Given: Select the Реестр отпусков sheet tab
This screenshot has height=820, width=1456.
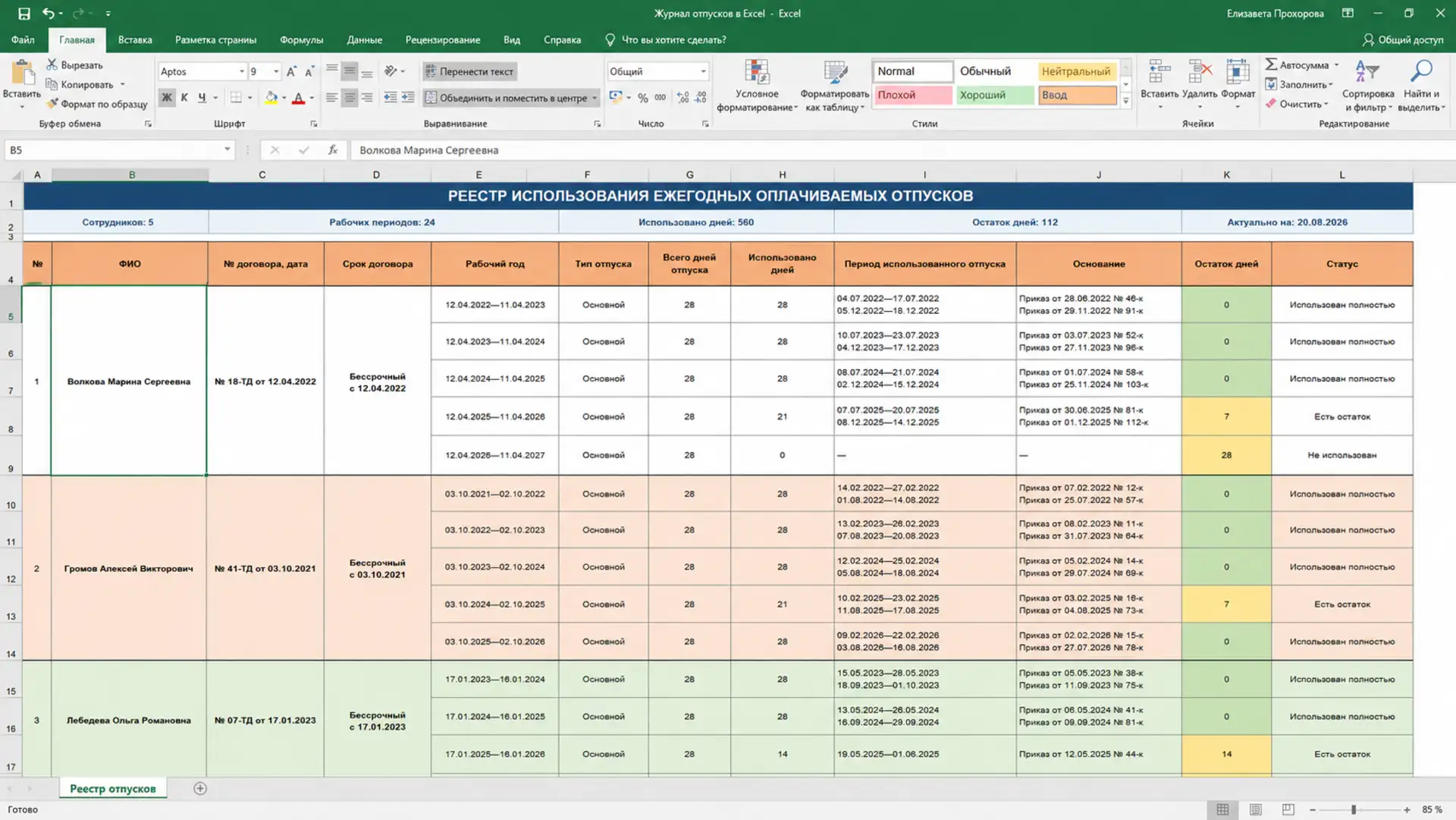Looking at the screenshot, I should click(112, 788).
